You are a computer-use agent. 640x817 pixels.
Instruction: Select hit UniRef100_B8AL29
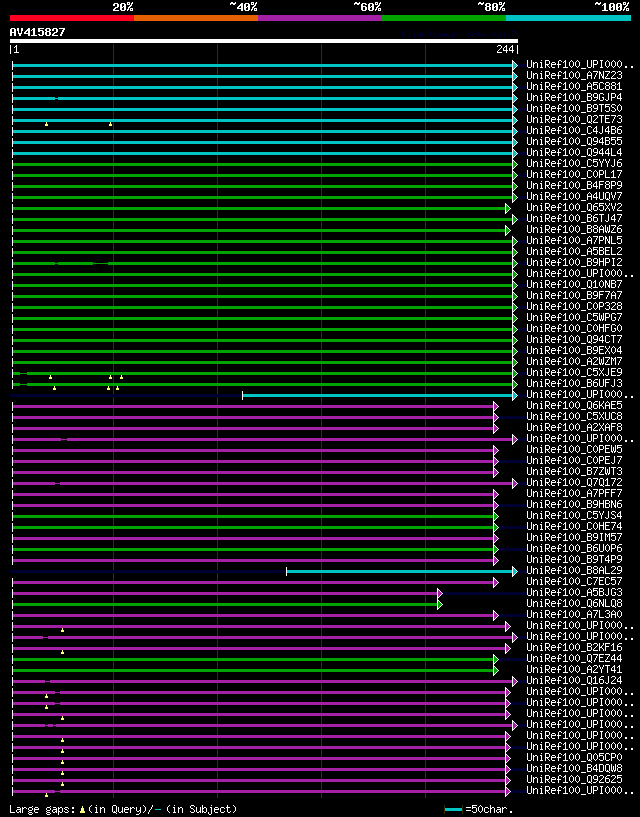pos(574,571)
